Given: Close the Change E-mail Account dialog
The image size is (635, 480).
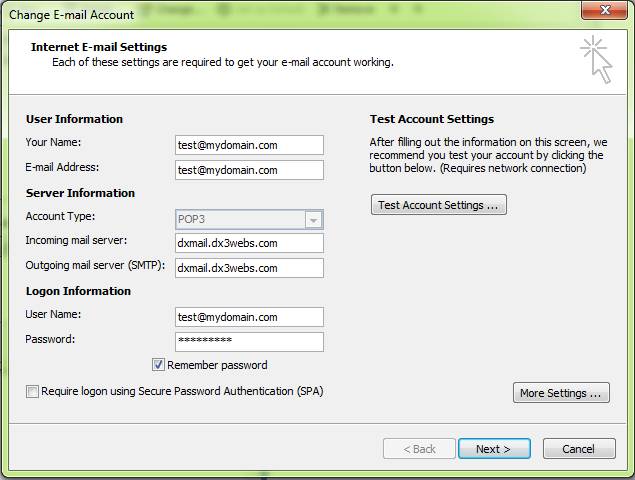Looking at the screenshot, I should click(x=604, y=10).
